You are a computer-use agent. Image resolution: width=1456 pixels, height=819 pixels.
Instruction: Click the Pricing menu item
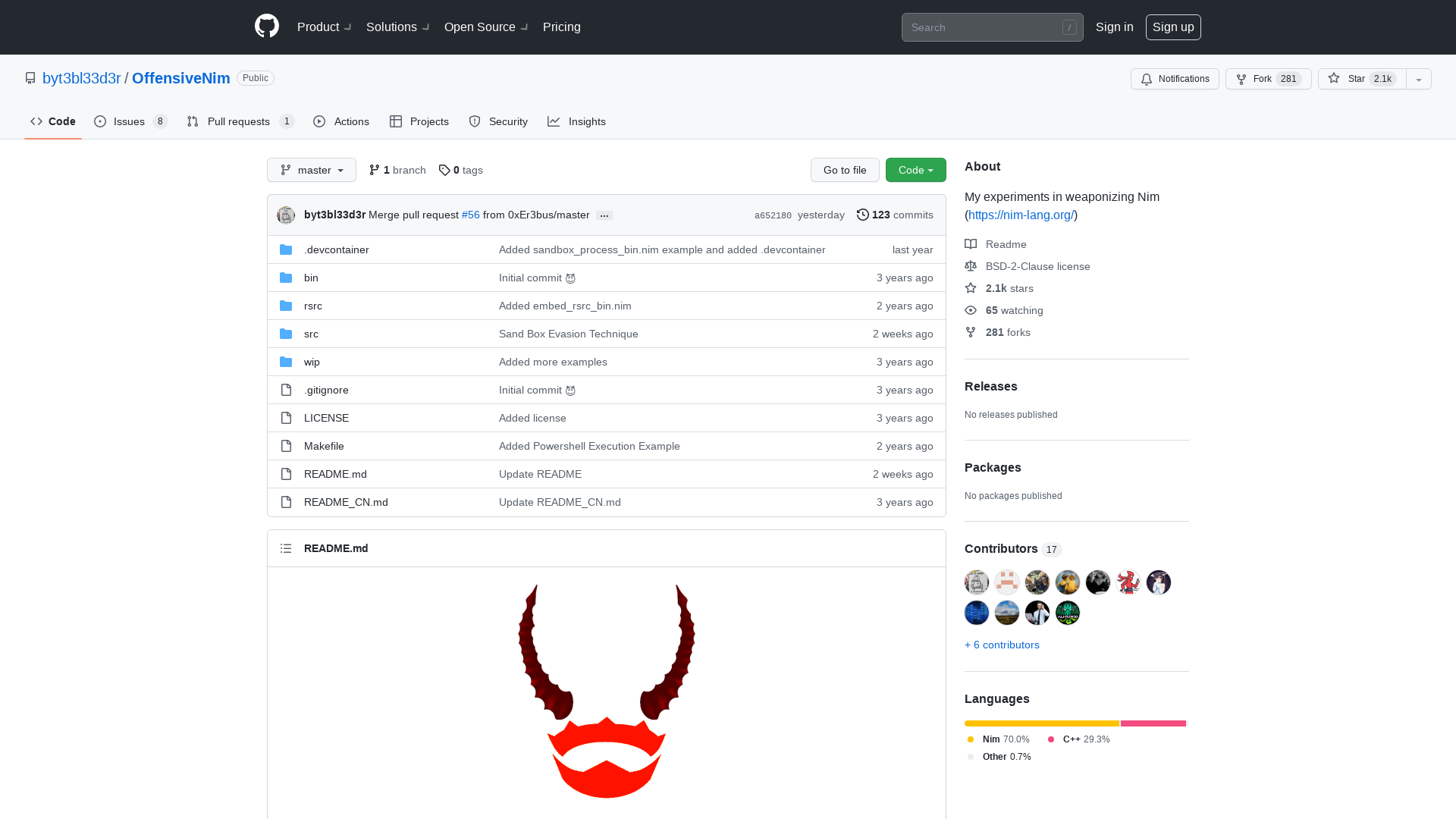click(562, 27)
